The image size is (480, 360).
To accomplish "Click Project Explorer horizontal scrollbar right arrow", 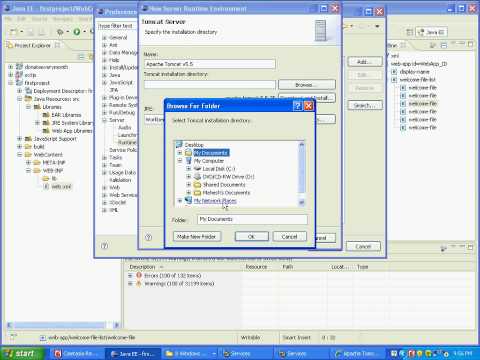I will pos(116,325).
